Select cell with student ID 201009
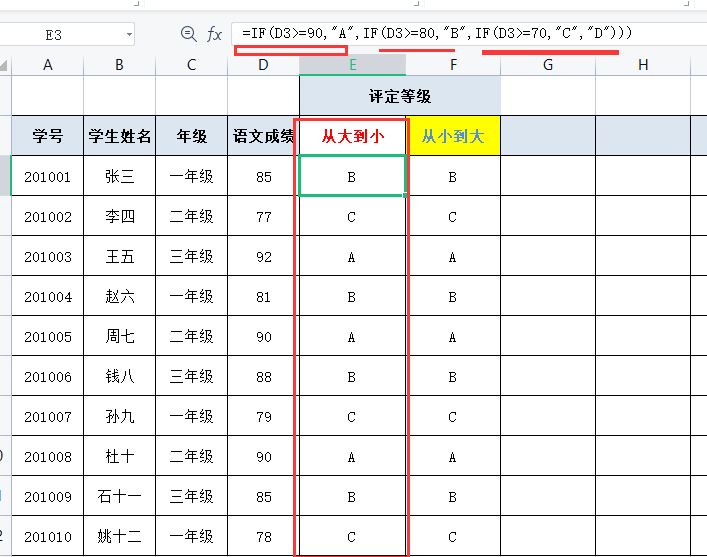 47,496
